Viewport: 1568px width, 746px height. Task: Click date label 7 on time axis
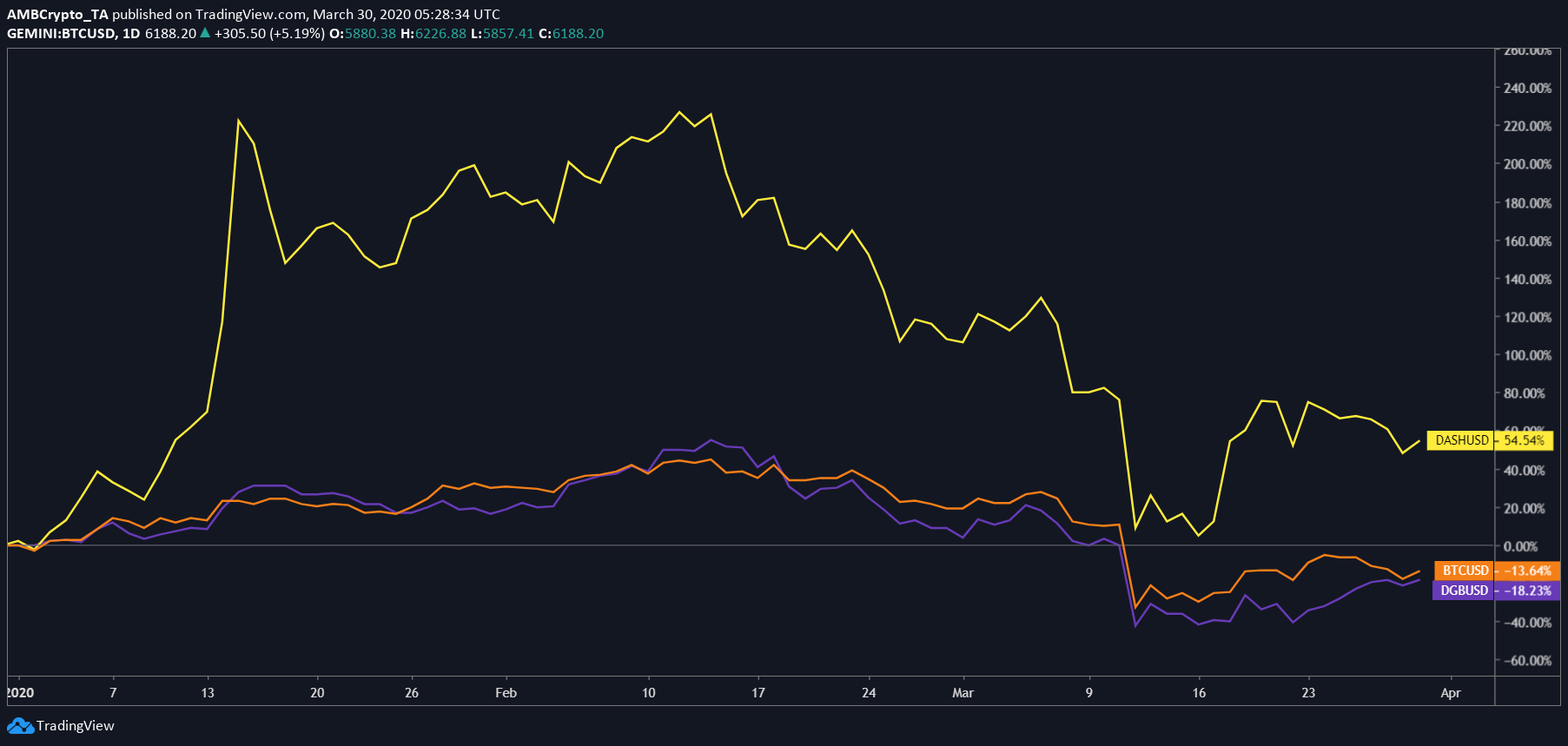click(x=113, y=693)
